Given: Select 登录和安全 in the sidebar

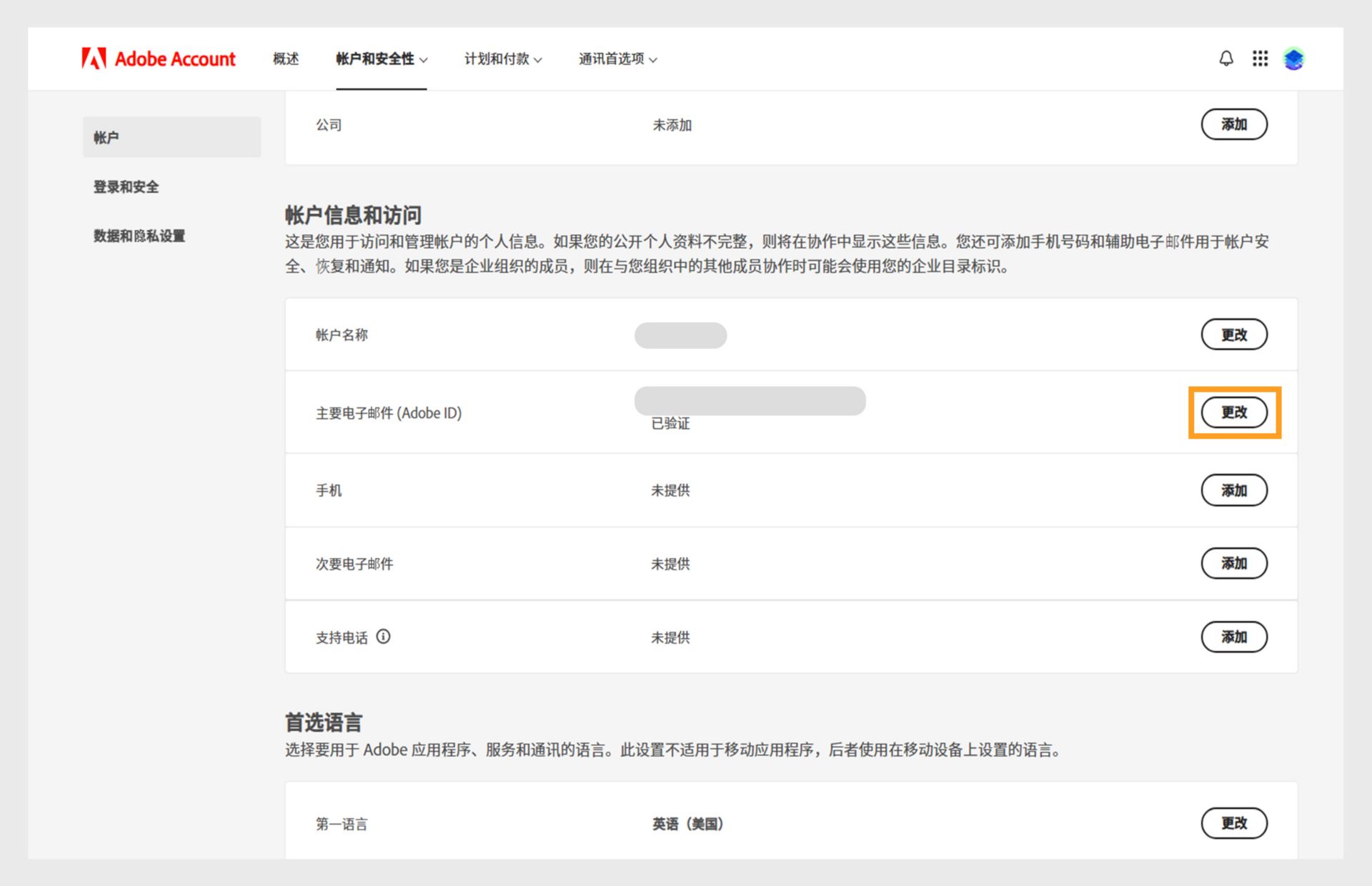Looking at the screenshot, I should (x=126, y=187).
